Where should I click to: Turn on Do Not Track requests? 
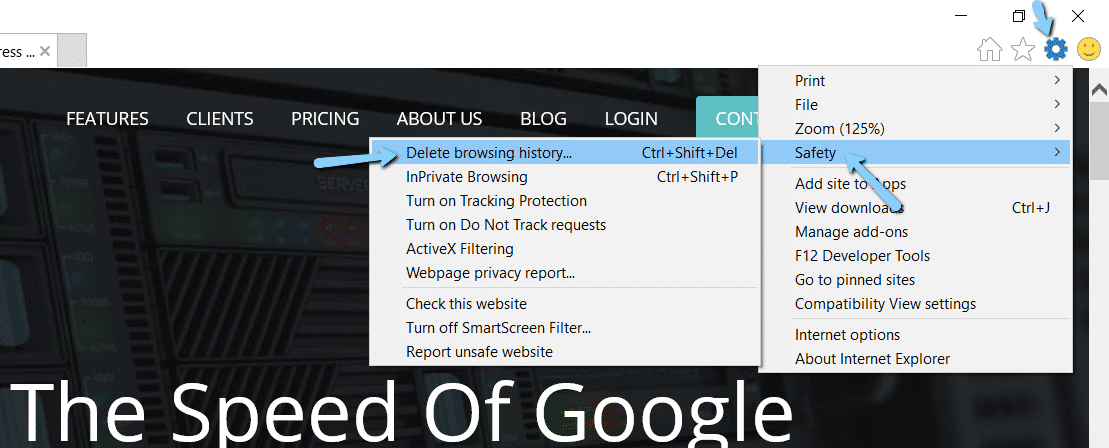coord(505,225)
